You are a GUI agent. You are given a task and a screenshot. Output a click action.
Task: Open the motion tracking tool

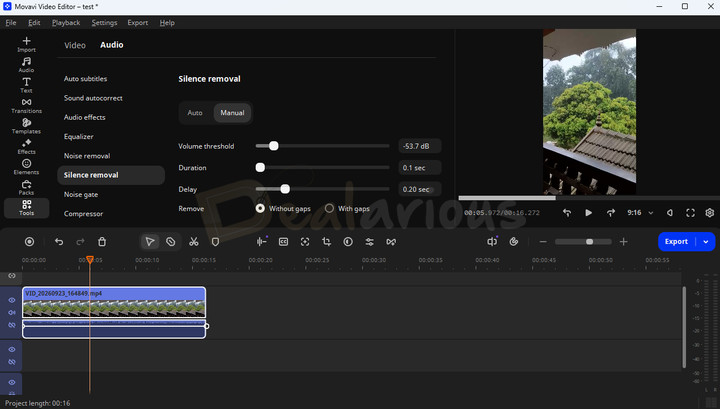click(305, 241)
